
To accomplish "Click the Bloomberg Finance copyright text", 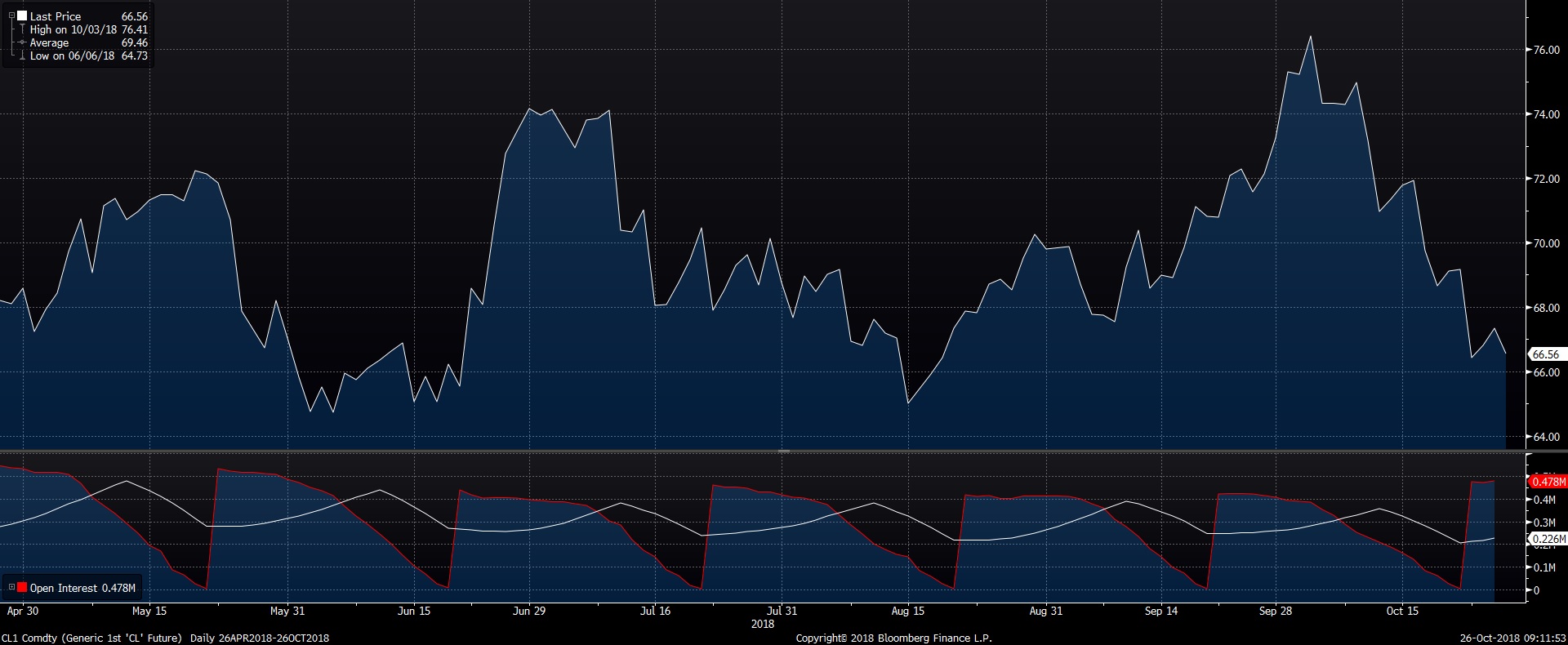I will [893, 638].
